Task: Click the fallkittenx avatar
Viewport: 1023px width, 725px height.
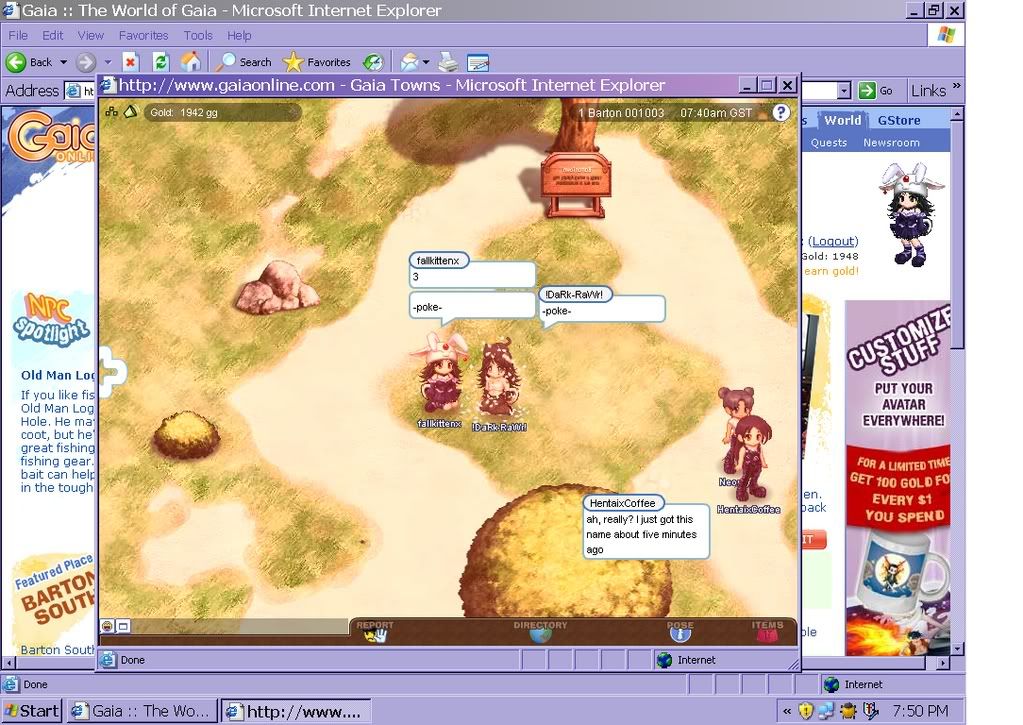Action: 440,373
